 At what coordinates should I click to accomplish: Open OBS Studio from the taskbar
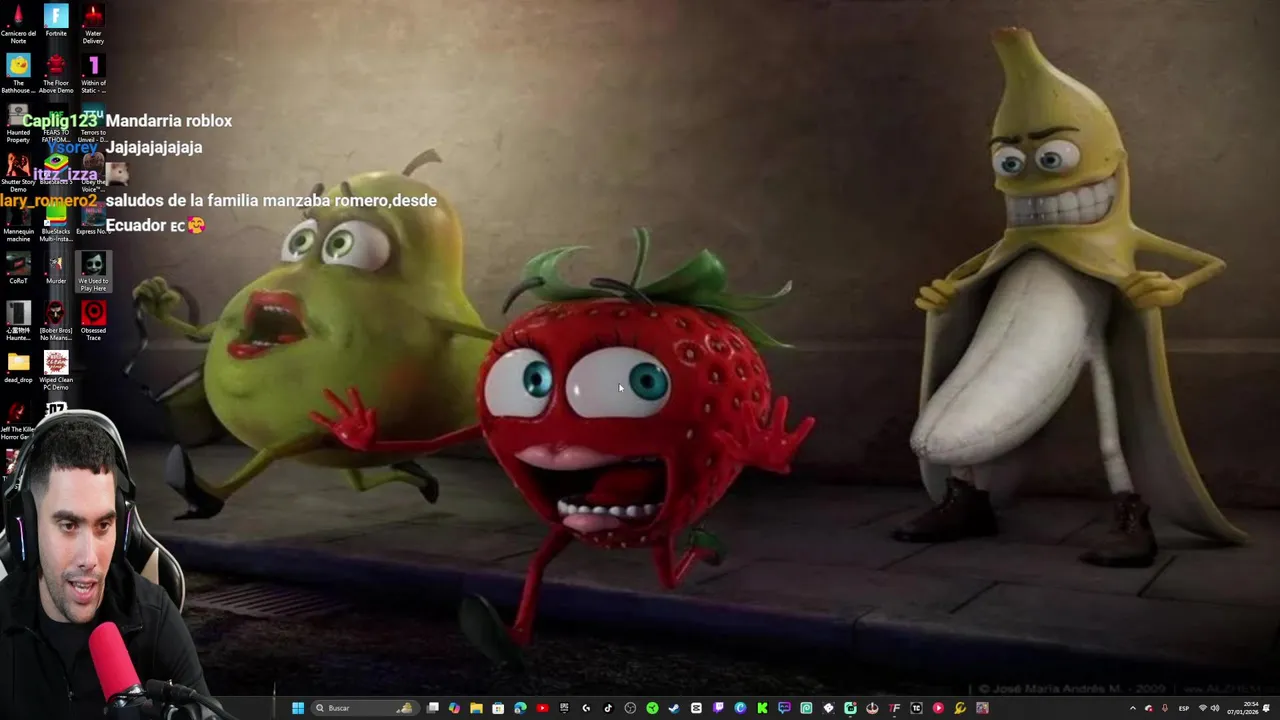coord(630,708)
